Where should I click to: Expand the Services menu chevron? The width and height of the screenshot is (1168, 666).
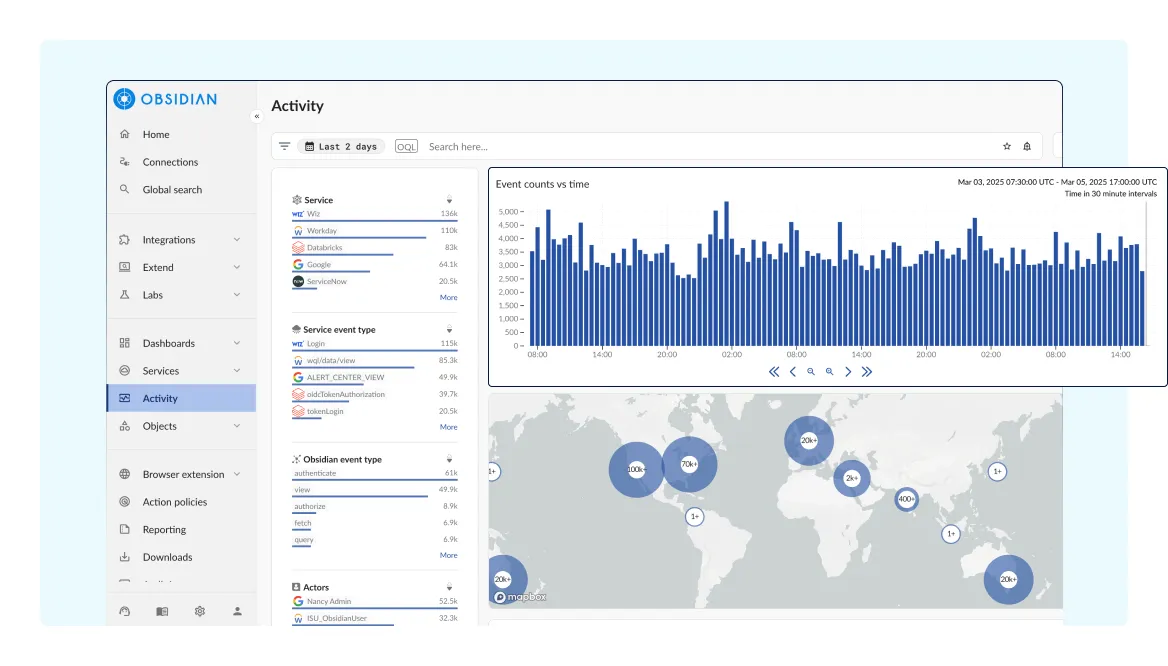coord(237,371)
